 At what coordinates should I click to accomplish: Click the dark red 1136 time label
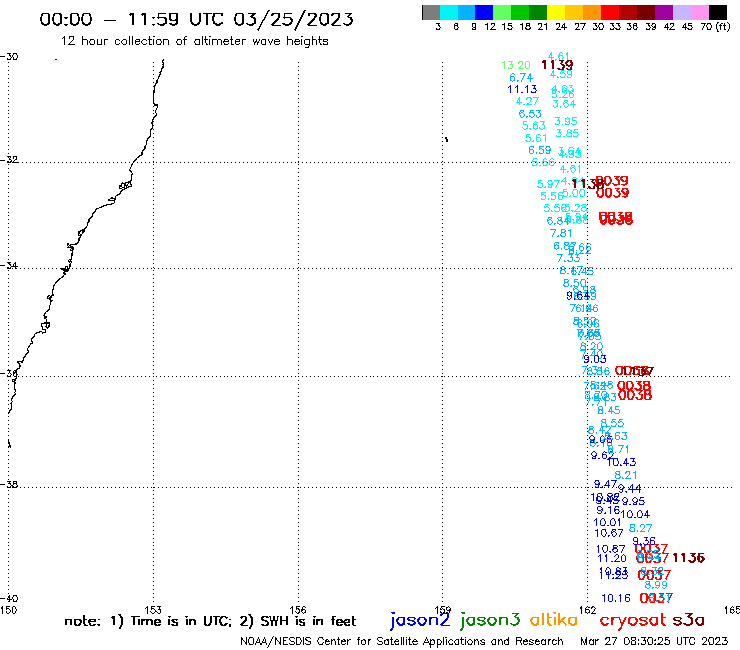pyautogui.click(x=689, y=558)
